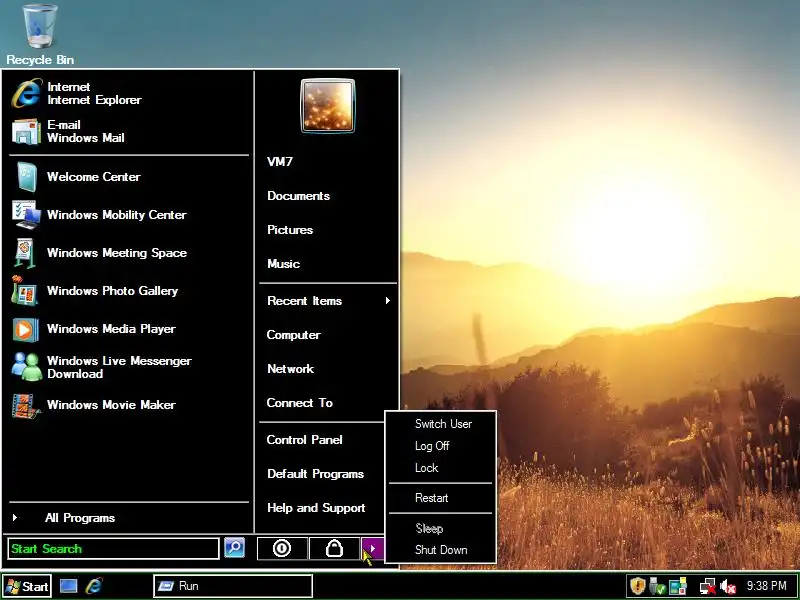Click Connect To in the Start menu
The image size is (800, 600).
299,403
